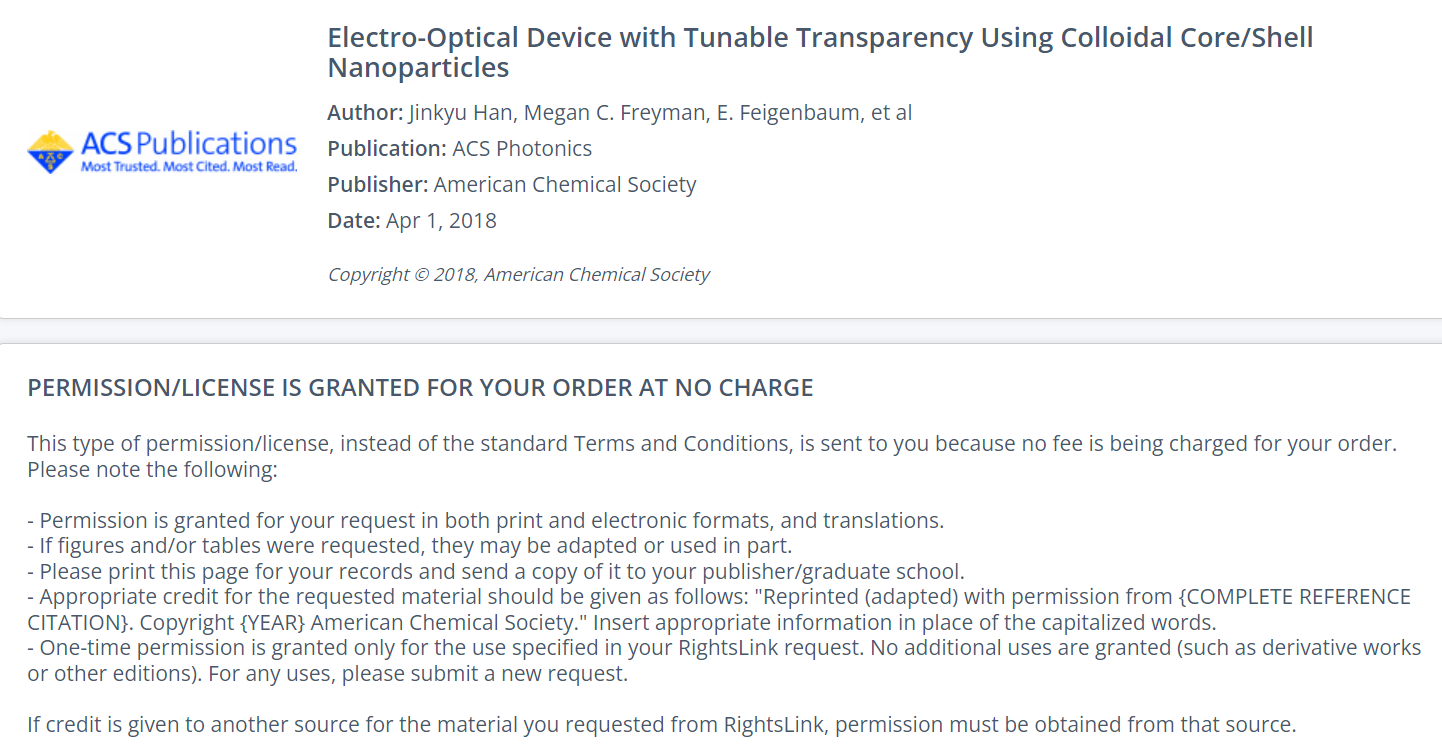
Task: Click the italic Copyright © 2018 notice
Action: 518,274
